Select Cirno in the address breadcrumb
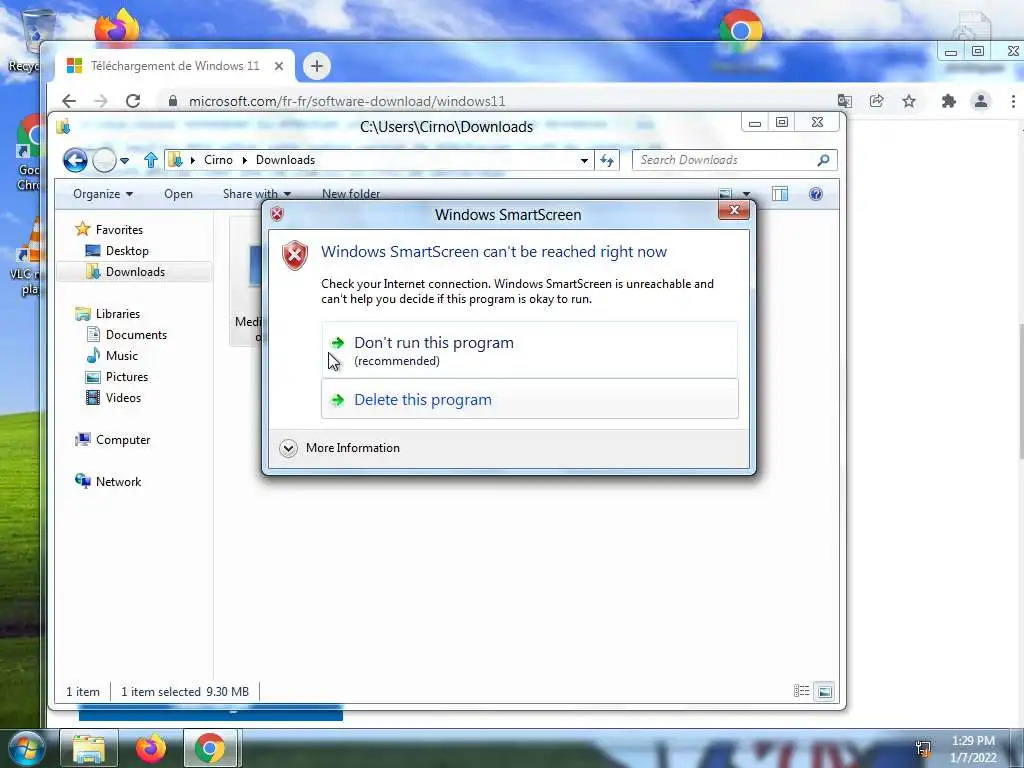The width and height of the screenshot is (1024, 768). (x=218, y=160)
